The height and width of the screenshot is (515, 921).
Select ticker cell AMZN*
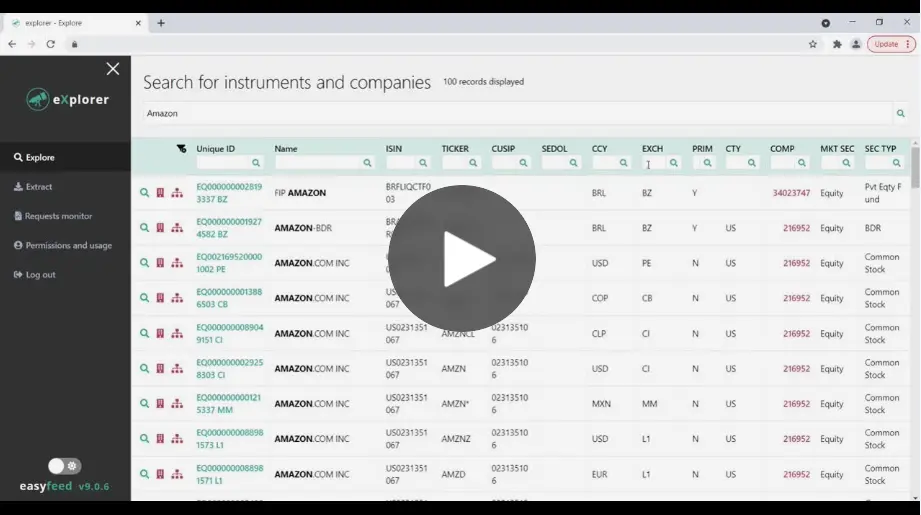point(455,404)
